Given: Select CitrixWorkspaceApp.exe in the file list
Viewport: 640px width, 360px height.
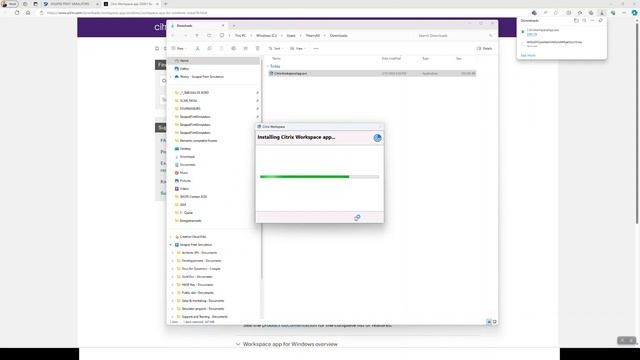Looking at the screenshot, I should coord(372,73).
